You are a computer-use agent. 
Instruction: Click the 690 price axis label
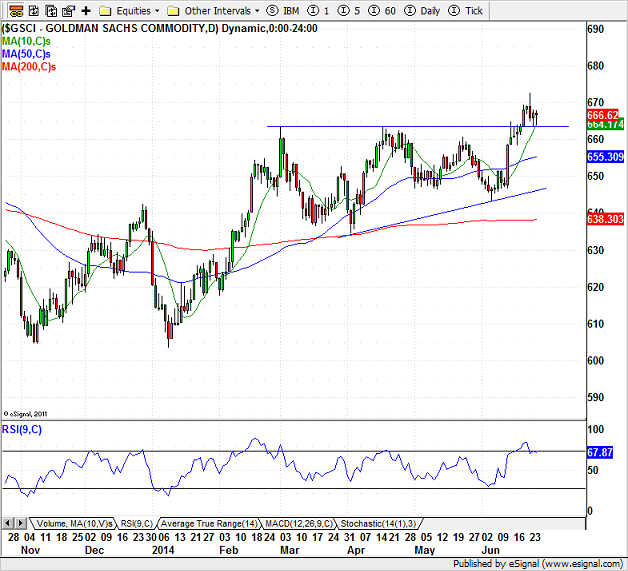coord(595,29)
